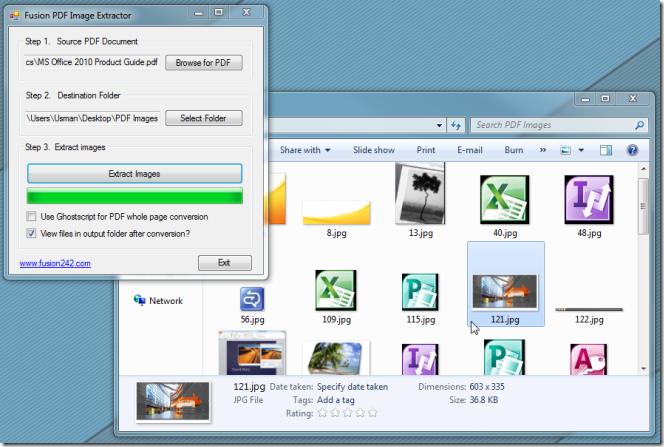
Task: Open the view options dropdown arrow
Action: [581, 150]
